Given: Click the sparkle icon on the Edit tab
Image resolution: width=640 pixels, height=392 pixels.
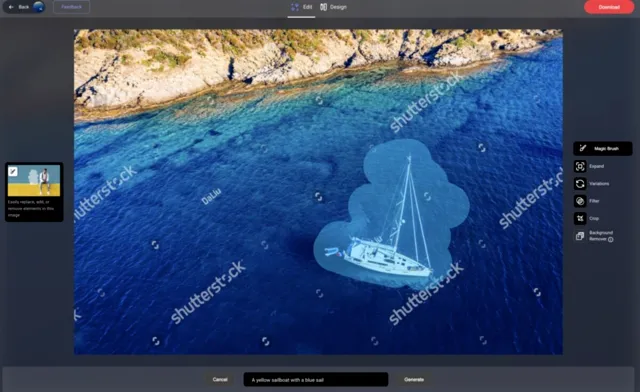Looking at the screenshot, I should 295,7.
